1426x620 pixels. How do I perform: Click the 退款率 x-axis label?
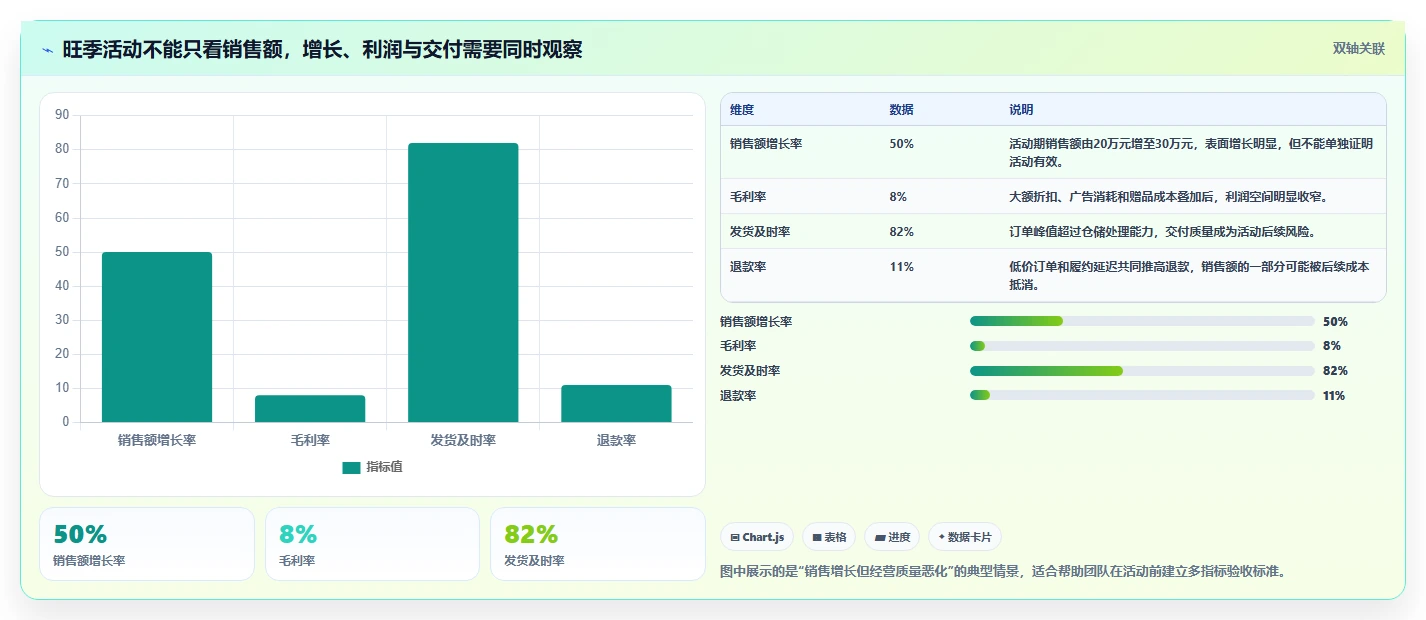point(616,440)
